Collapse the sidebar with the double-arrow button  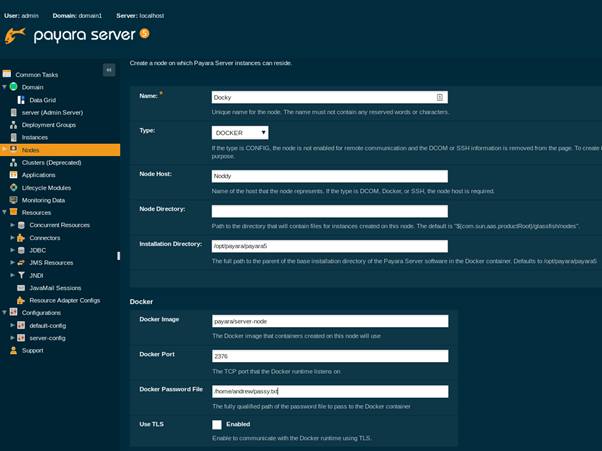(x=109, y=70)
